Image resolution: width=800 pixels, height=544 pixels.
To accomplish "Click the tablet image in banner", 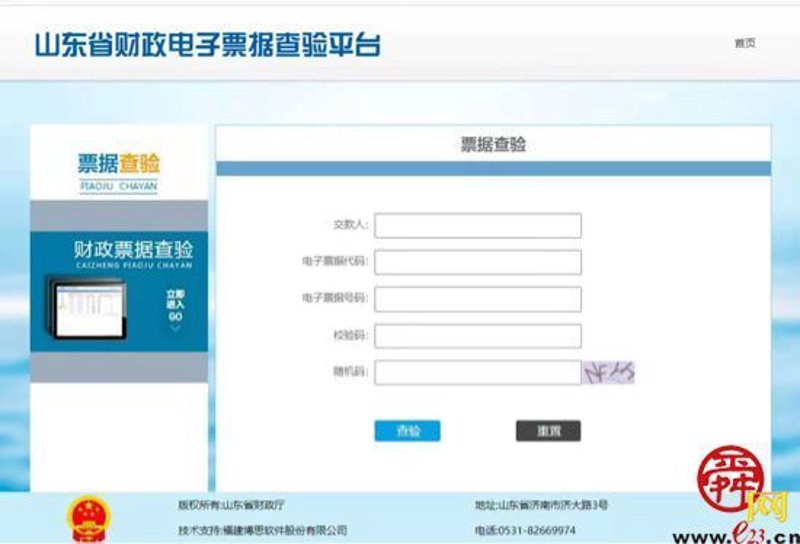I will [88, 309].
